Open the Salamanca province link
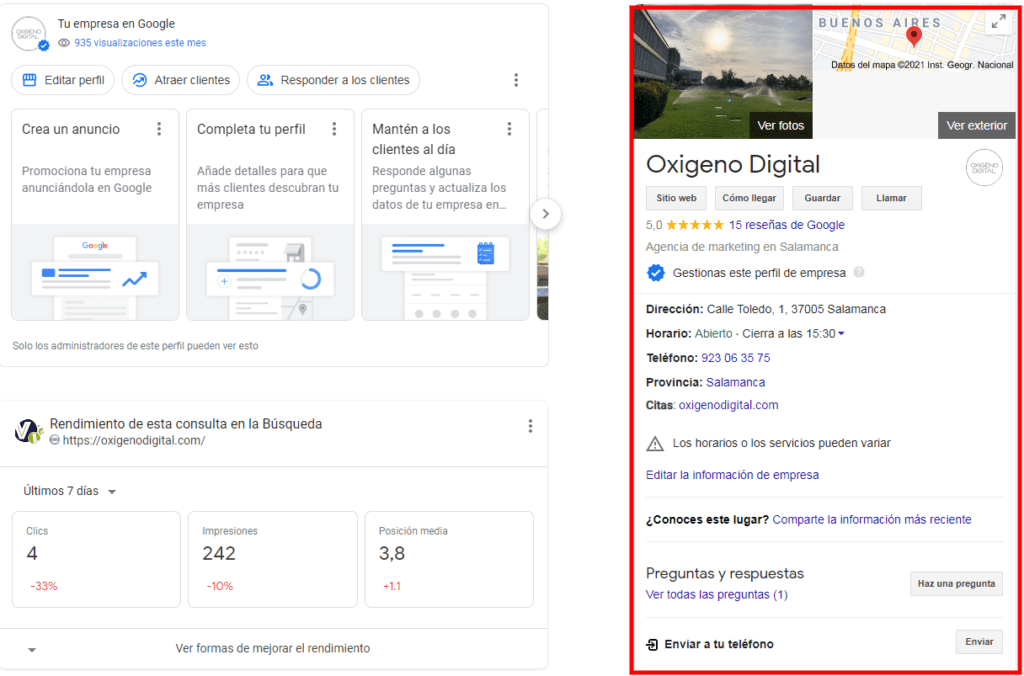 click(x=735, y=382)
